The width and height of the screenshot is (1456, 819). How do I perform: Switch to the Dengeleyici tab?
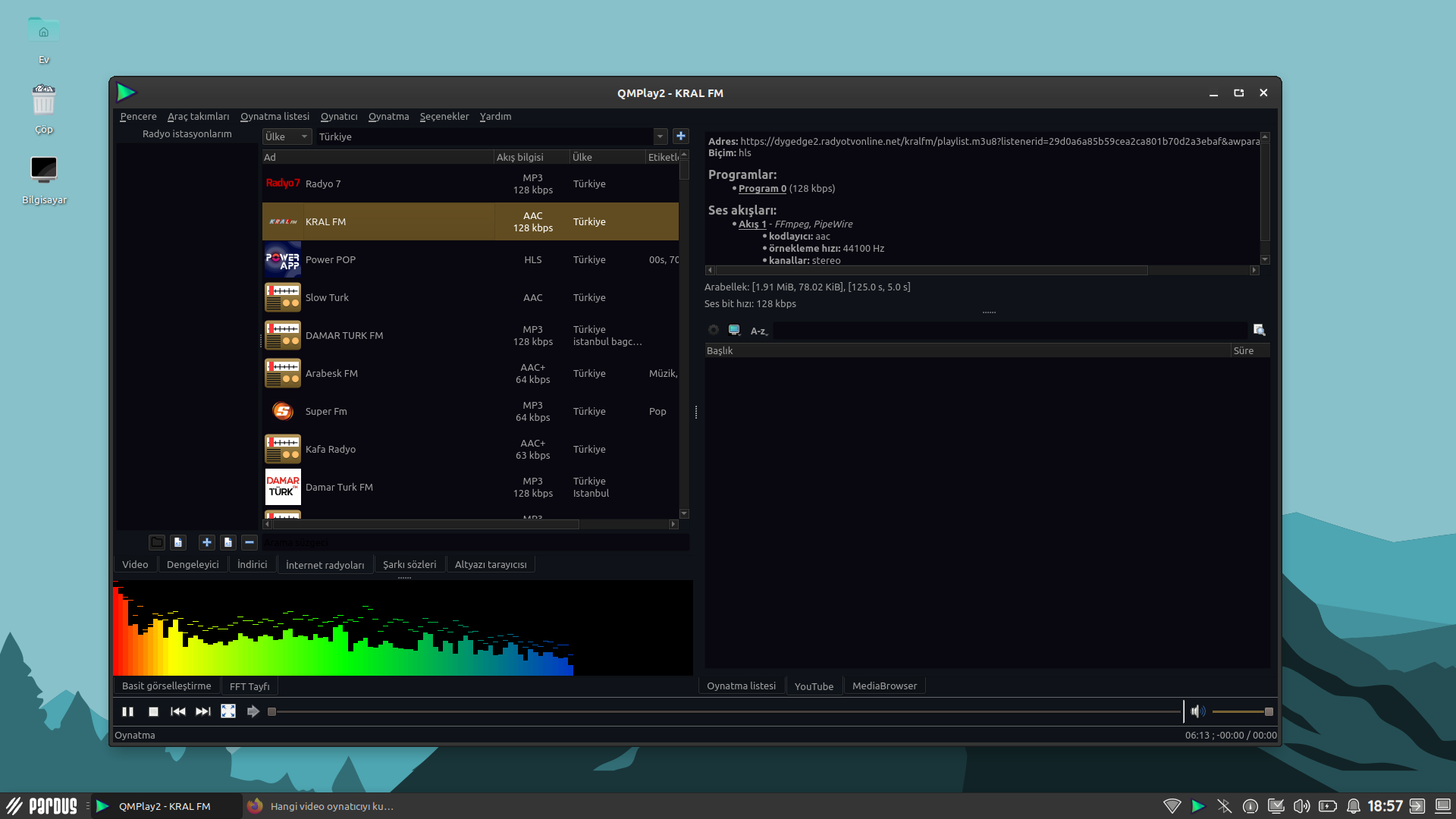193,564
